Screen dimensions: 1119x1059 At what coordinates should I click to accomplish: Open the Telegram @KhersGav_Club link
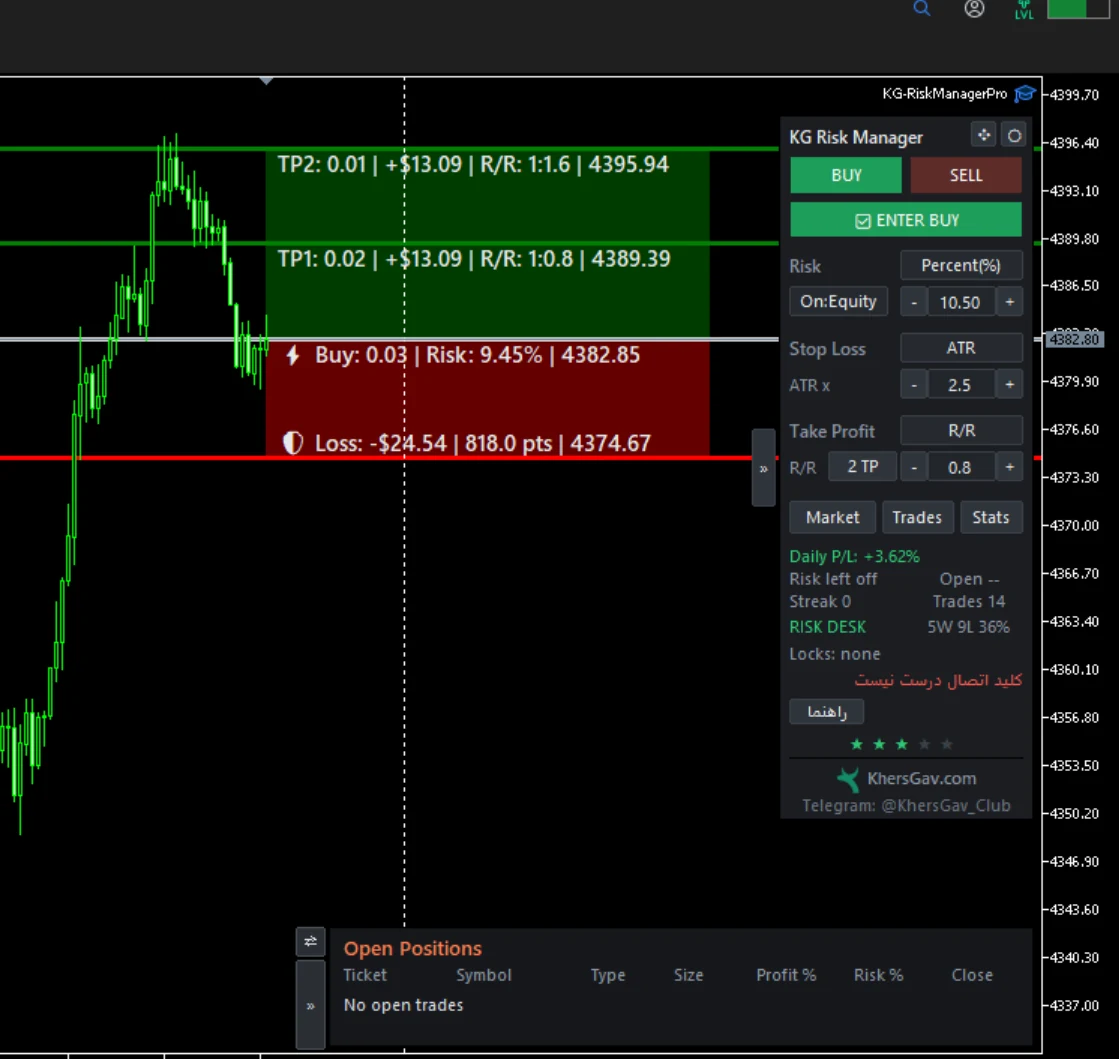pos(906,806)
